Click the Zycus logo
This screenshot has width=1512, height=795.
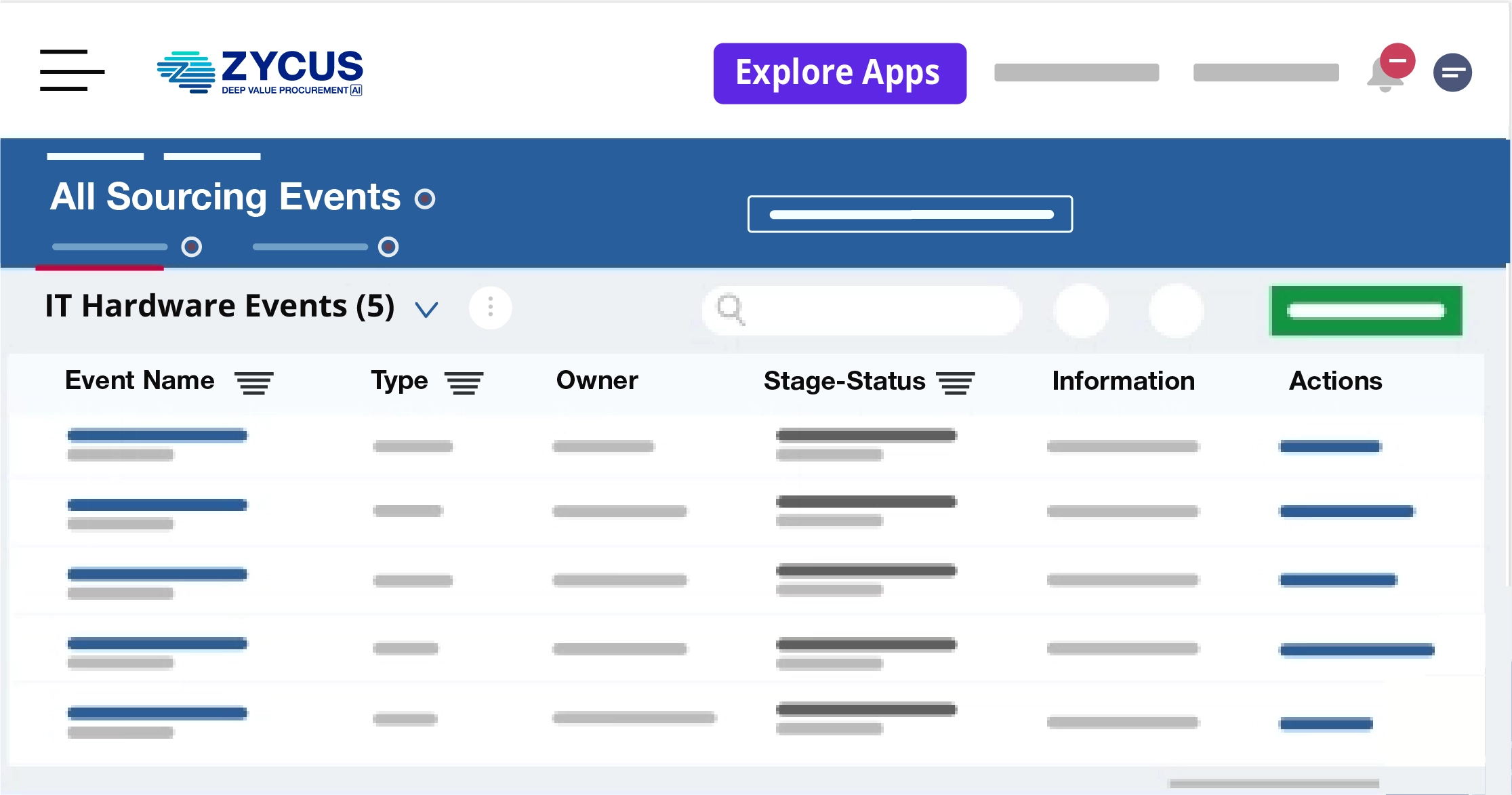[260, 72]
